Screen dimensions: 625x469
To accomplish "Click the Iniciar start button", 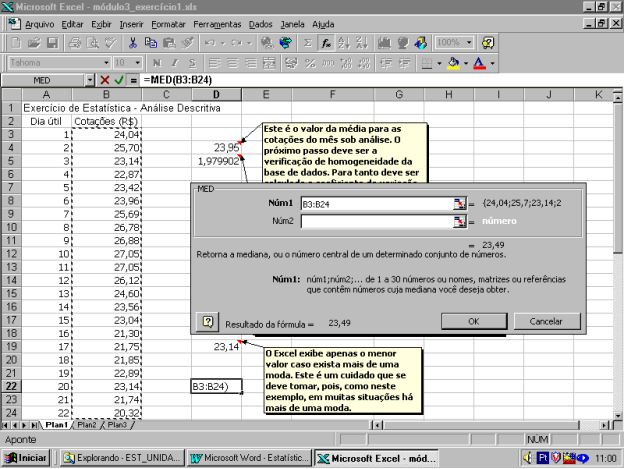I will click(27, 458).
